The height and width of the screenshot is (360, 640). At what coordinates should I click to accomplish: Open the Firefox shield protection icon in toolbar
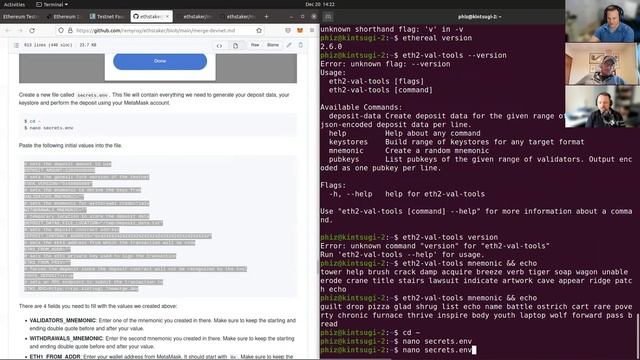click(288, 31)
